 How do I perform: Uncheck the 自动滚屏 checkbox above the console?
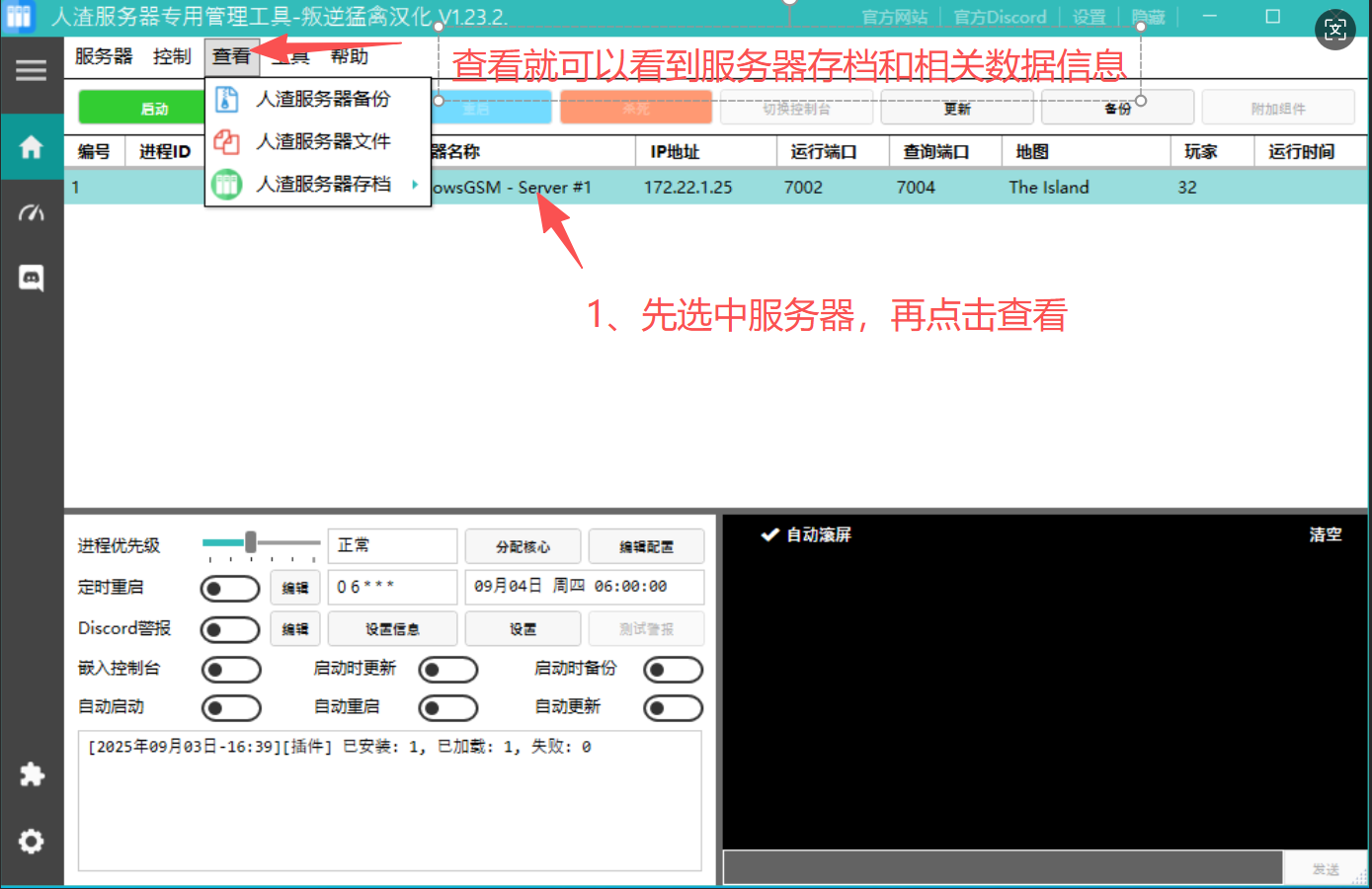click(767, 534)
